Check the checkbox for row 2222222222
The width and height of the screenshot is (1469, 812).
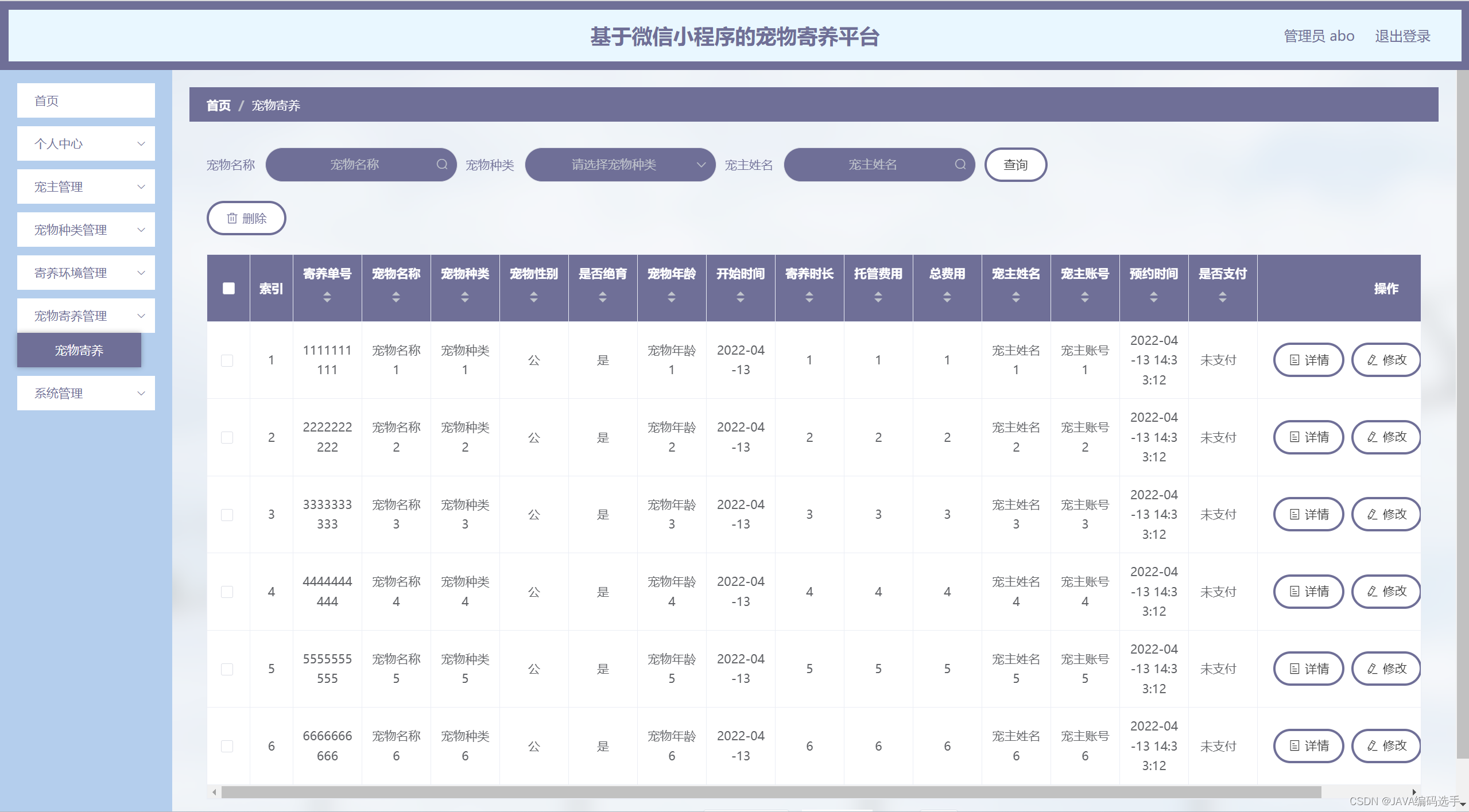coord(227,437)
